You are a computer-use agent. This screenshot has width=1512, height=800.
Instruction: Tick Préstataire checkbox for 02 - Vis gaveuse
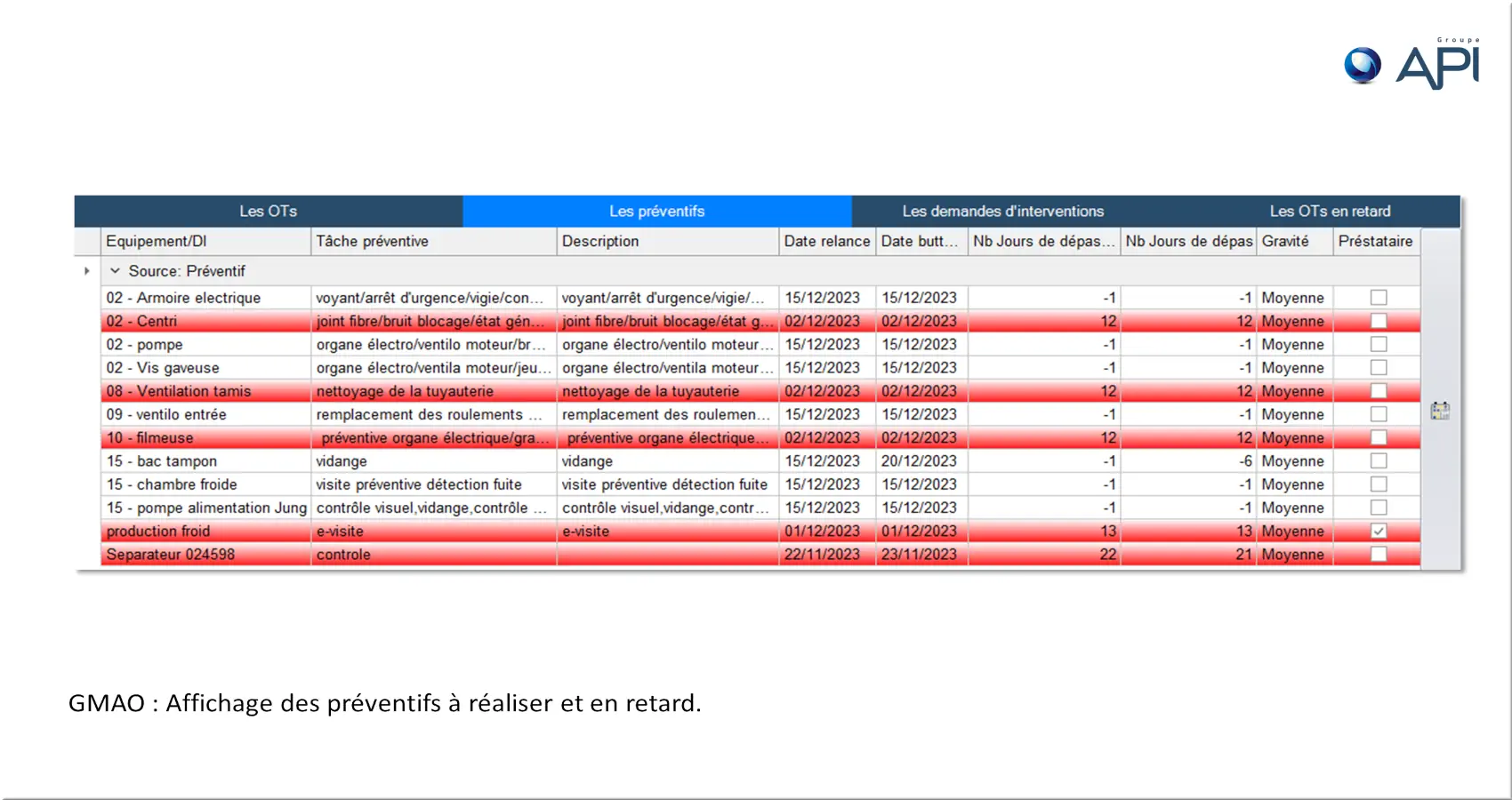(1379, 367)
